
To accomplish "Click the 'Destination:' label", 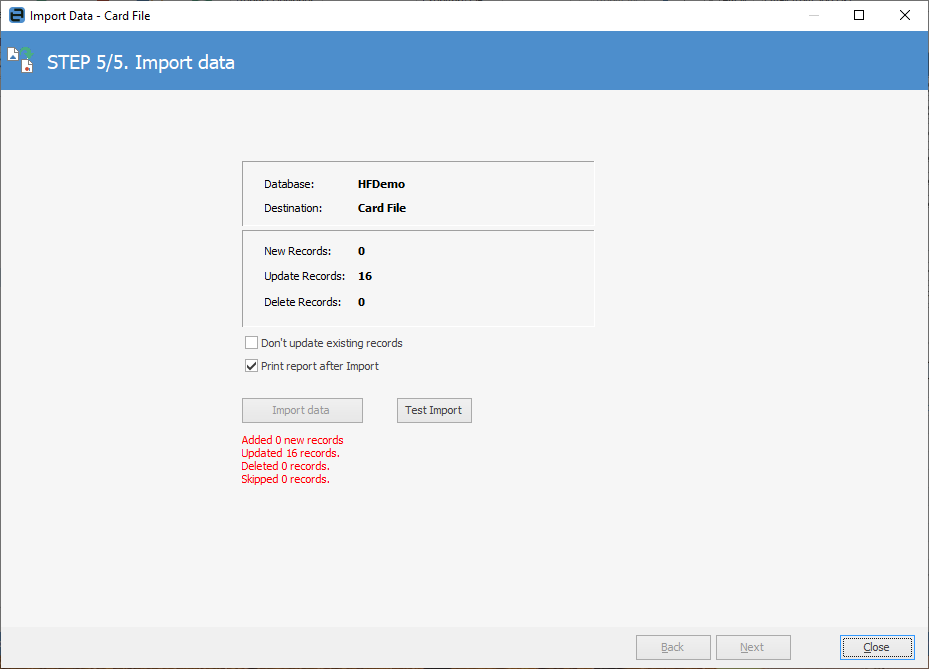I will pos(293,208).
